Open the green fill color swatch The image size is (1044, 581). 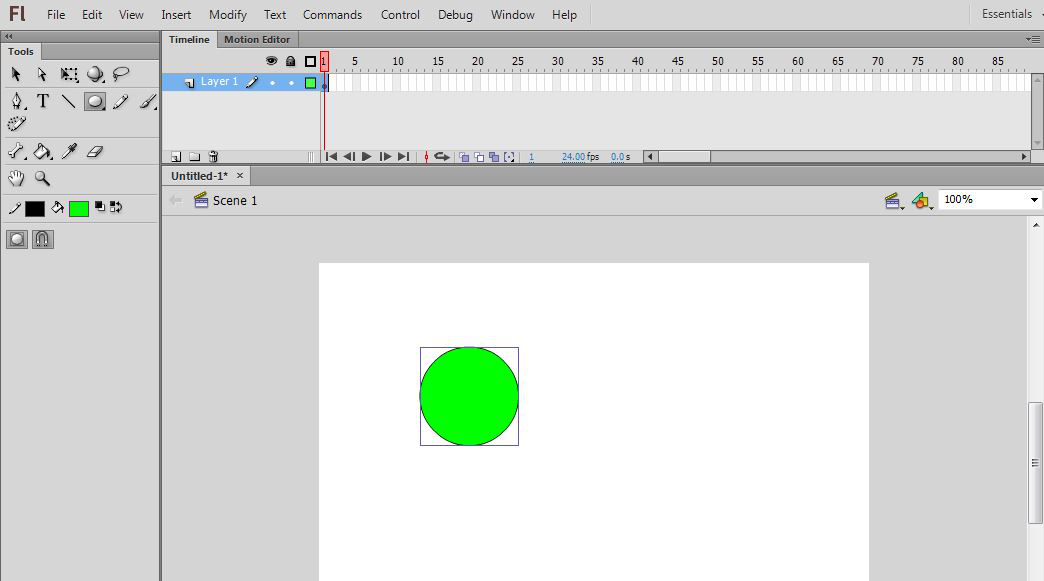point(79,208)
